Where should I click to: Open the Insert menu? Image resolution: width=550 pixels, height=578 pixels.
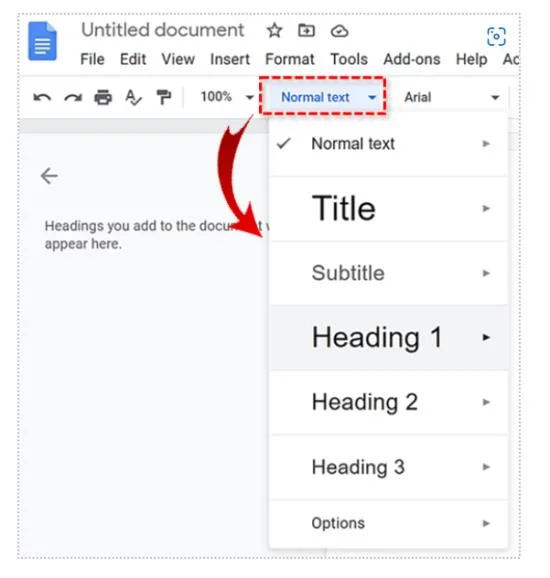[230, 59]
